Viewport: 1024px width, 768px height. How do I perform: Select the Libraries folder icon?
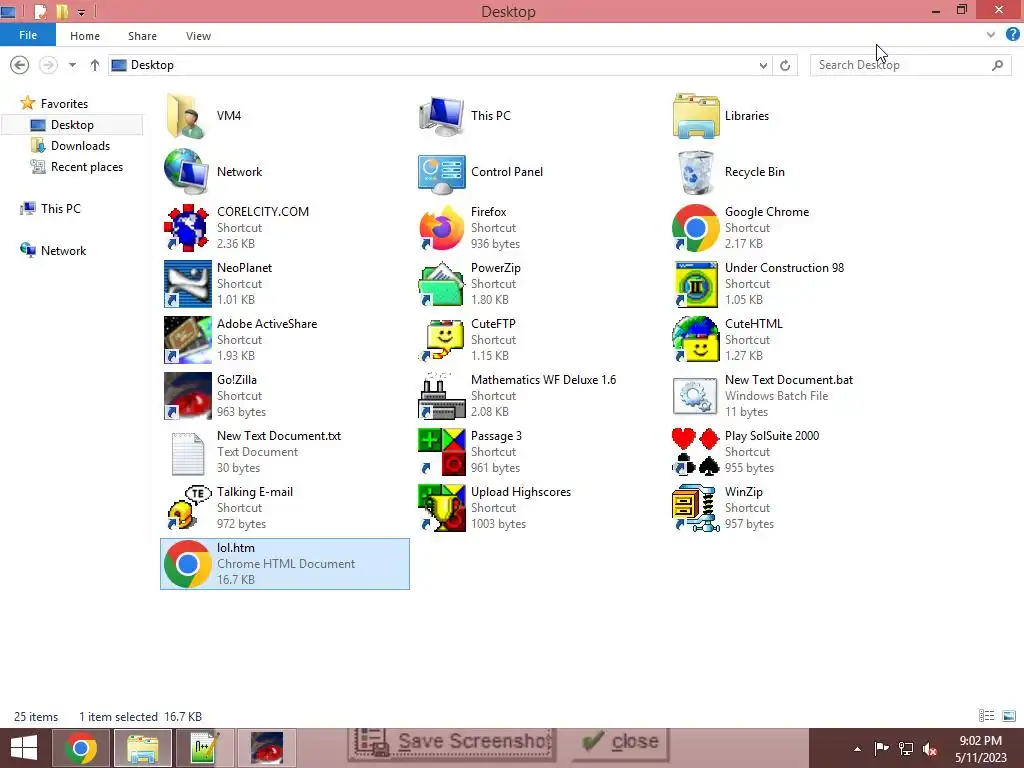coord(696,116)
